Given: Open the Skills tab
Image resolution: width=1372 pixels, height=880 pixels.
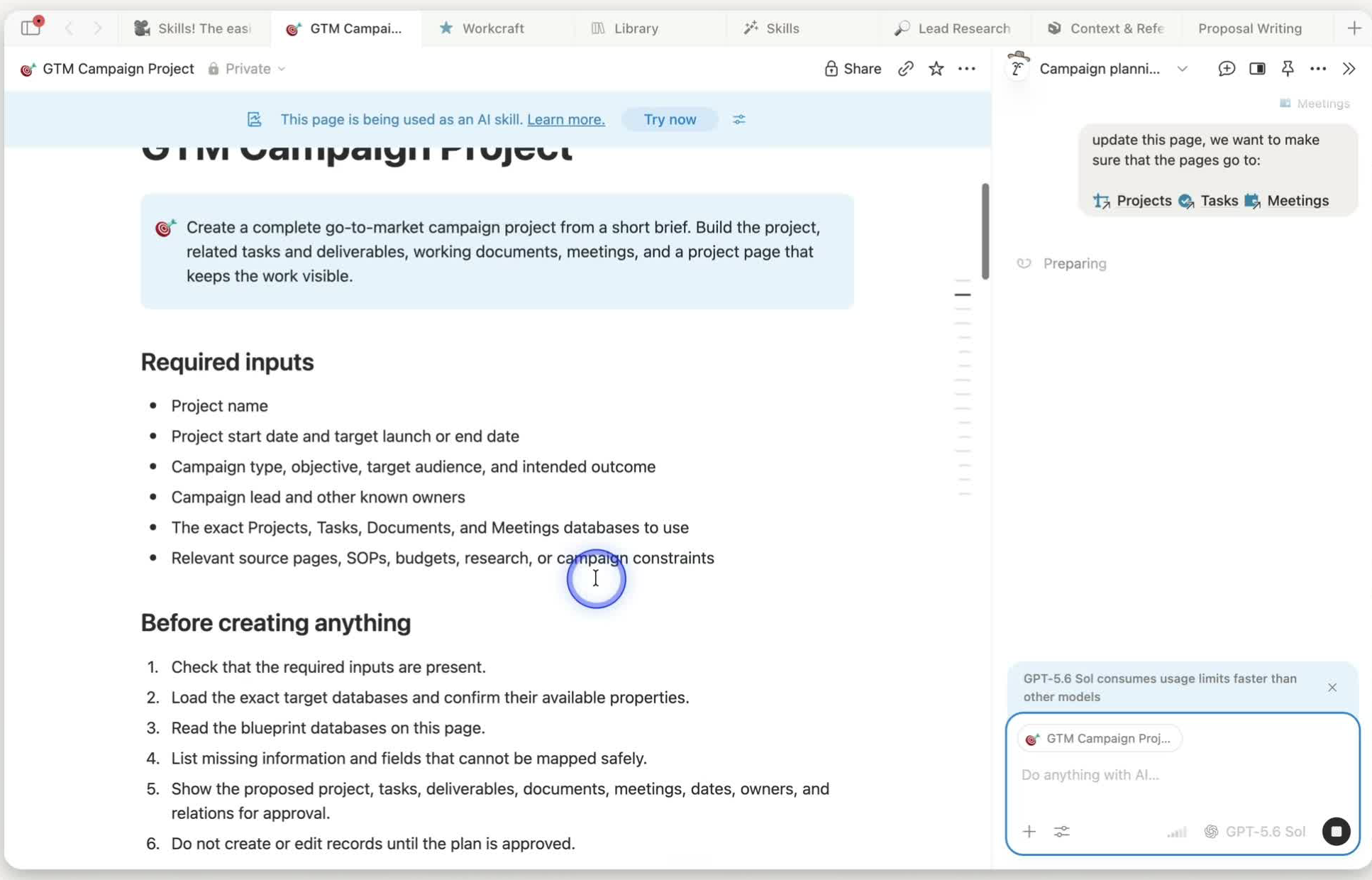Looking at the screenshot, I should 771,28.
